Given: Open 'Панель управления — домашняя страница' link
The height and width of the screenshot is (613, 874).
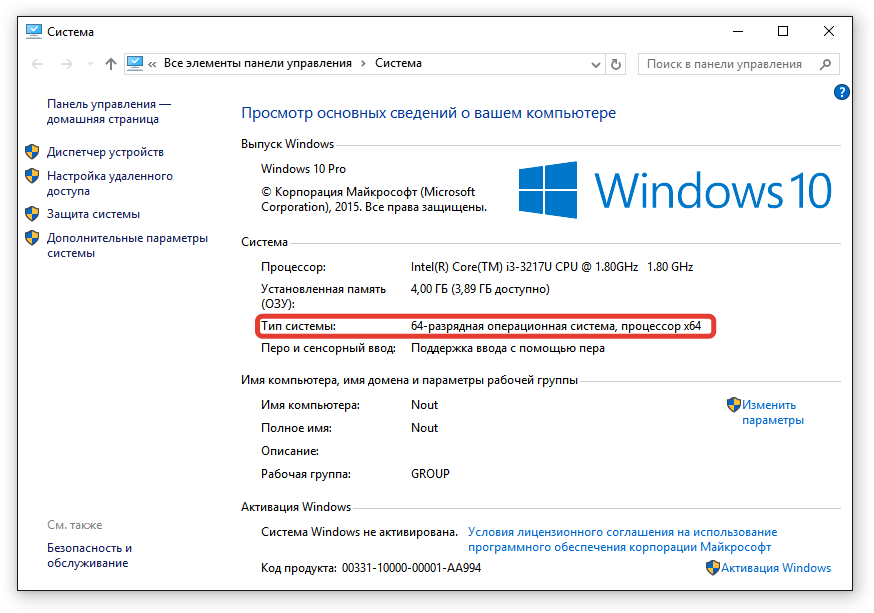Looking at the screenshot, I should 109,111.
